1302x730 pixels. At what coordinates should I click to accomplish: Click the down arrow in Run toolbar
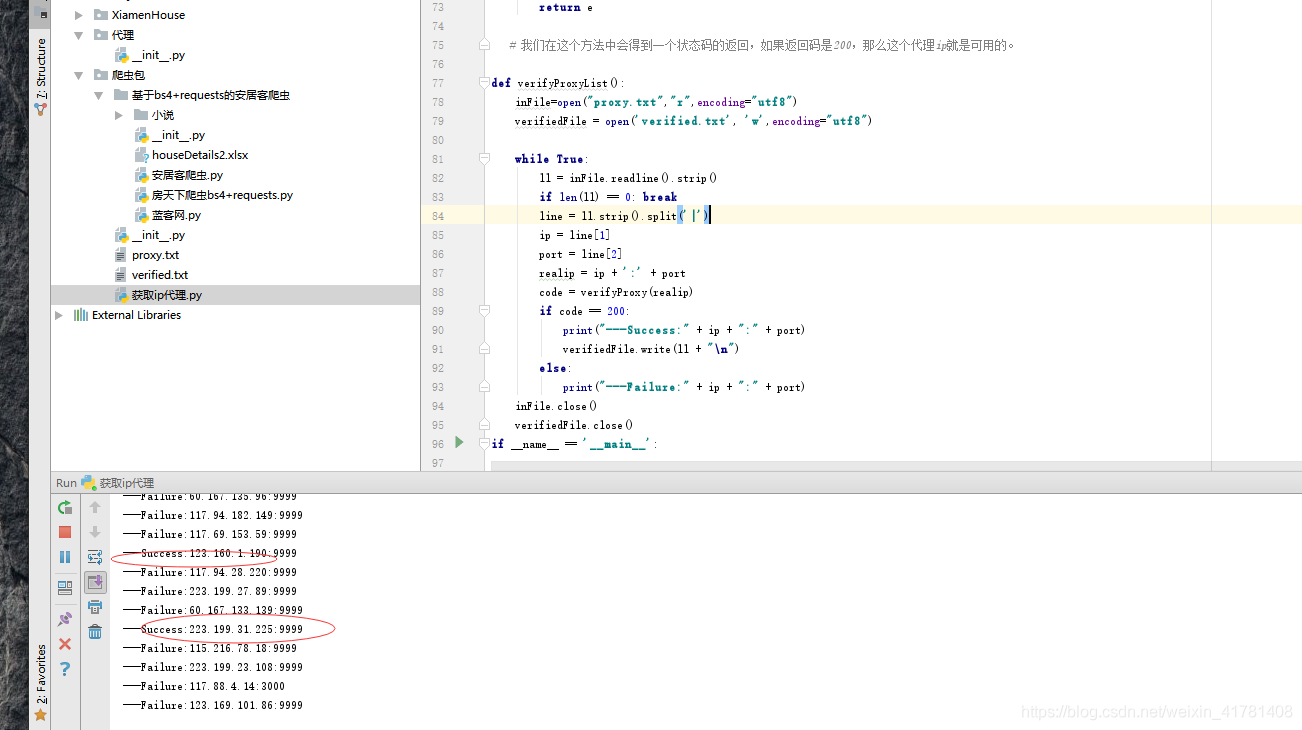point(95,532)
